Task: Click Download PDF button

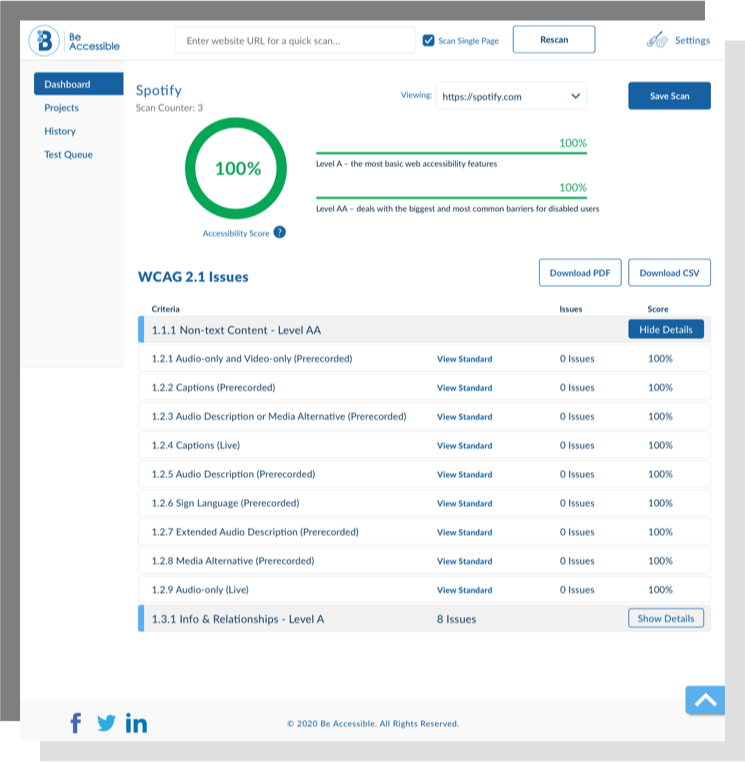Action: [580, 273]
